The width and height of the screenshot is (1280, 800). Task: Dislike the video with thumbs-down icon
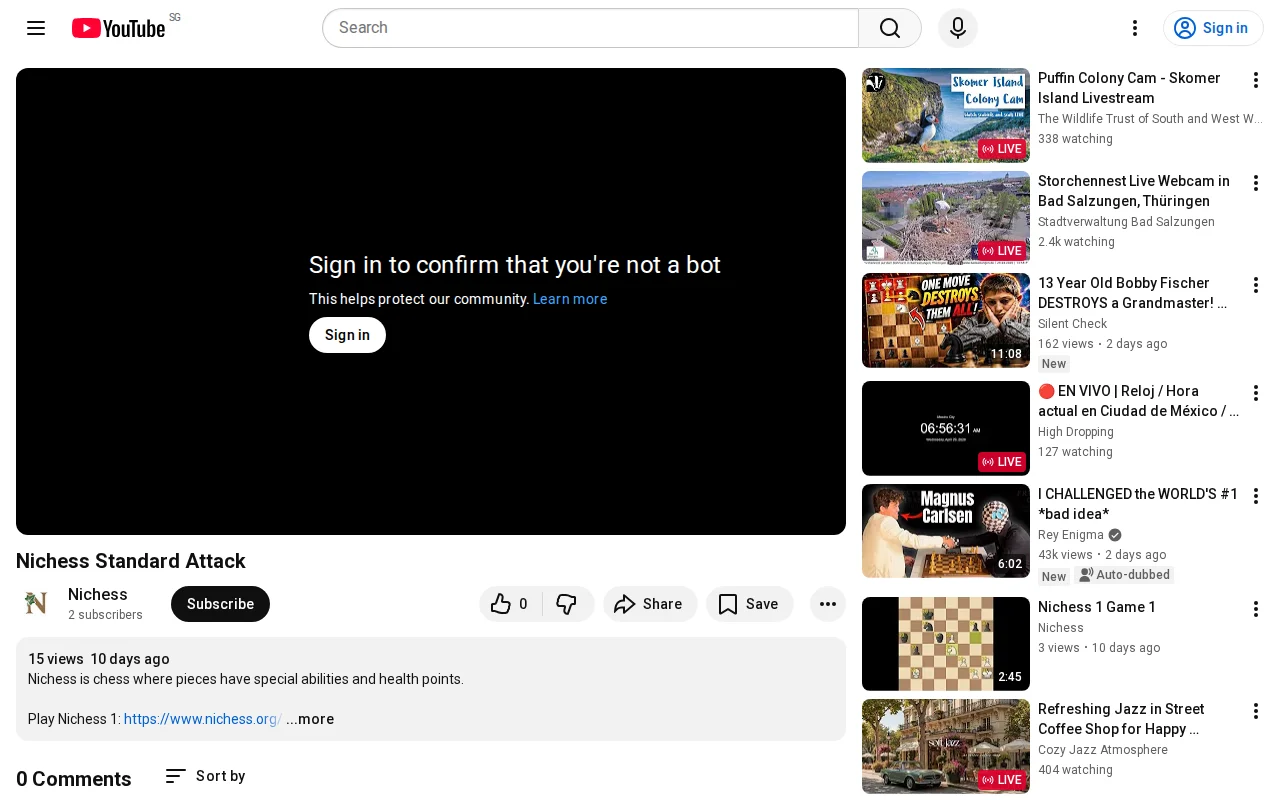point(567,604)
